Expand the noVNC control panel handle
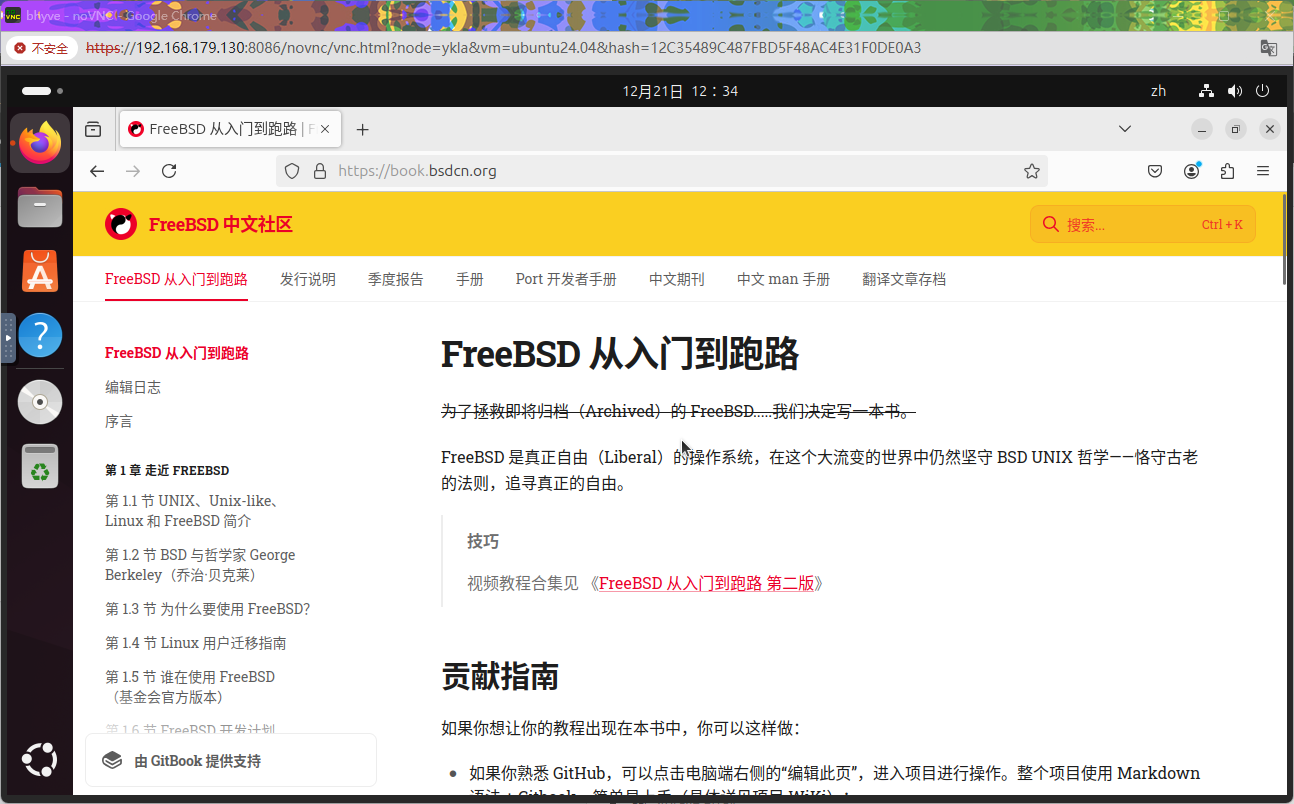The height and width of the screenshot is (804, 1294). 8,338
